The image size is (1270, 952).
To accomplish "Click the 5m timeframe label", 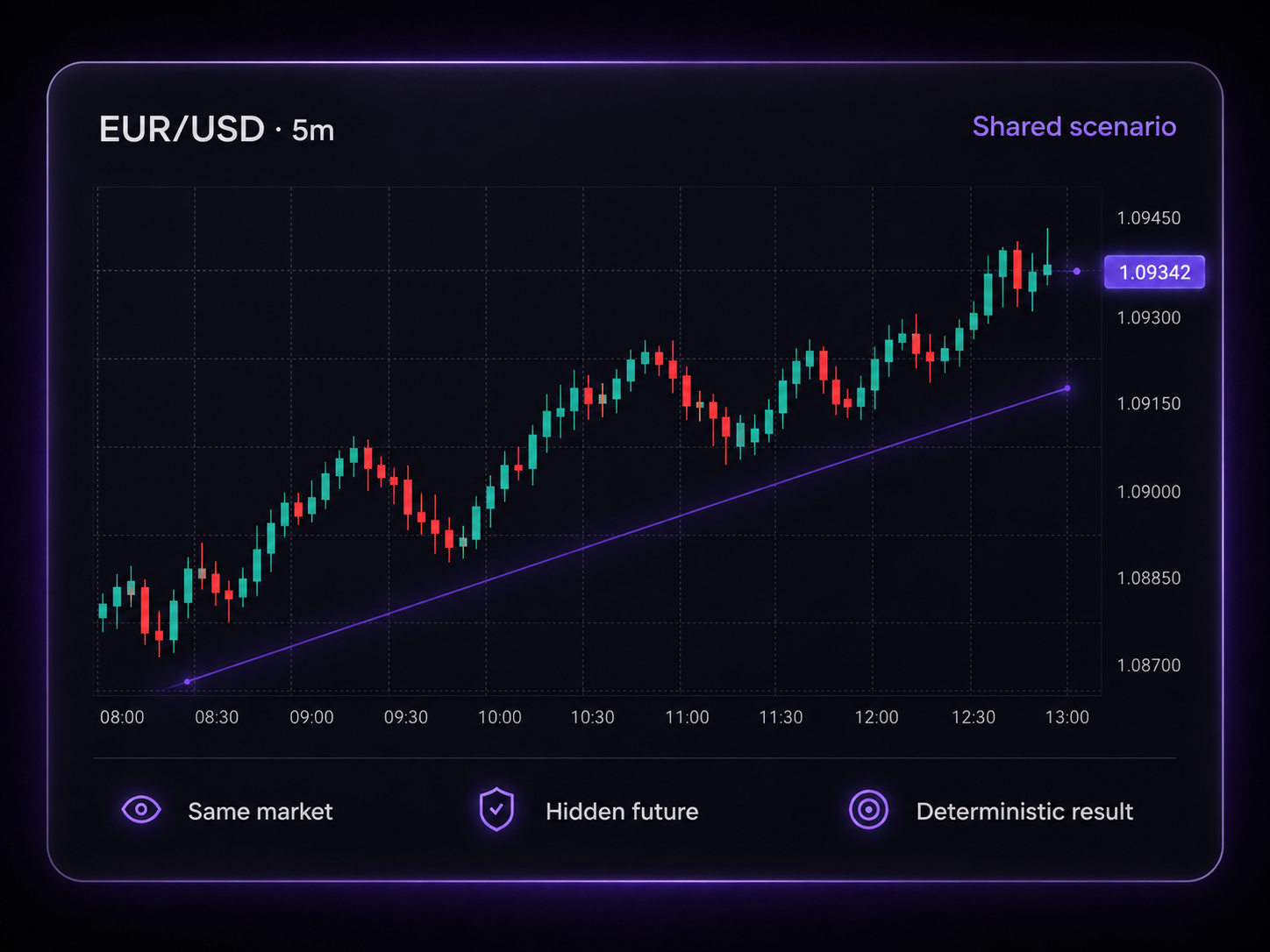I will pyautogui.click(x=313, y=131).
